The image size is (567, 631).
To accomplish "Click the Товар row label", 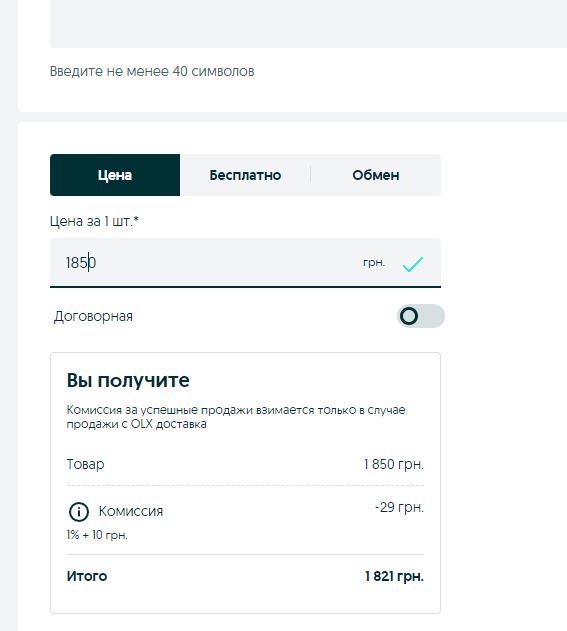I will coord(85,464).
